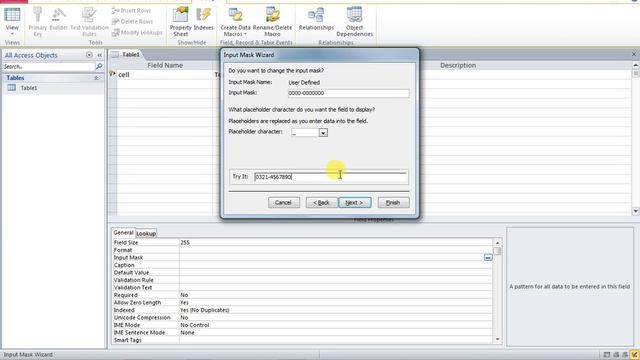This screenshot has width=640, height=360.
Task: Click the Back button in the wizard
Action: 321,202
